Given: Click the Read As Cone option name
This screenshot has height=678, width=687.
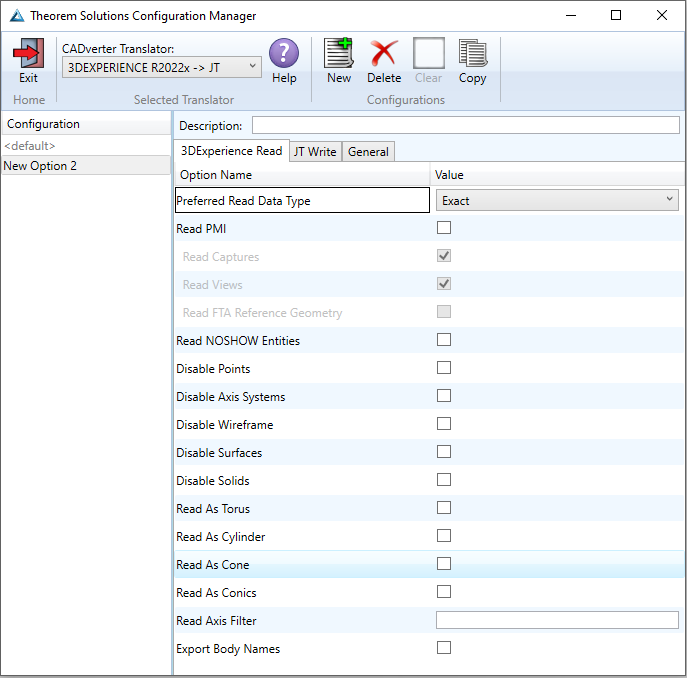Looking at the screenshot, I should pos(212,565).
